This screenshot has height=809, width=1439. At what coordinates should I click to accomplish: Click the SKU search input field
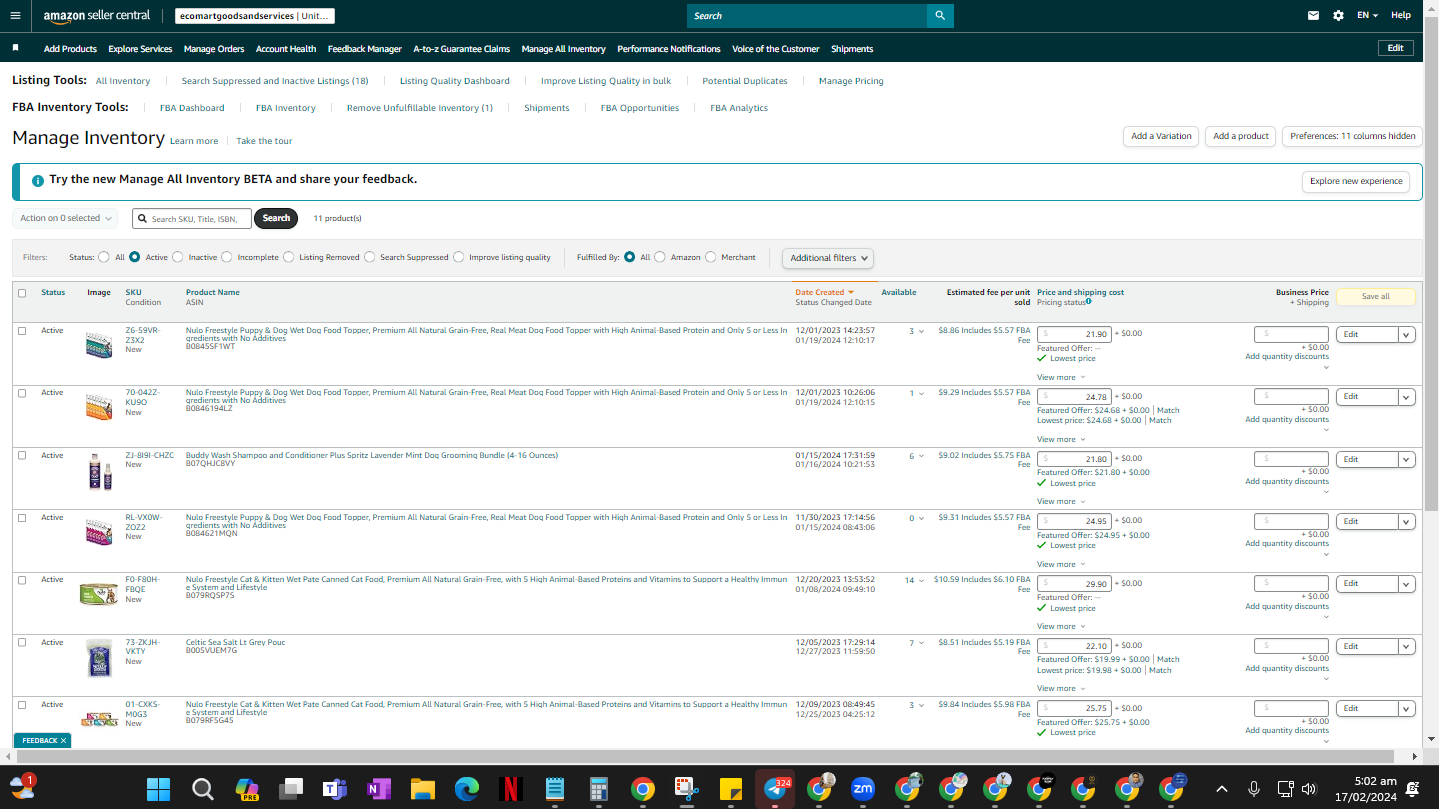click(192, 218)
